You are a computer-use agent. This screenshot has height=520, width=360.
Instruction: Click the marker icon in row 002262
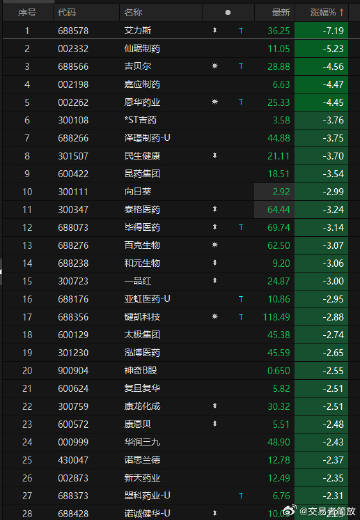click(215, 102)
